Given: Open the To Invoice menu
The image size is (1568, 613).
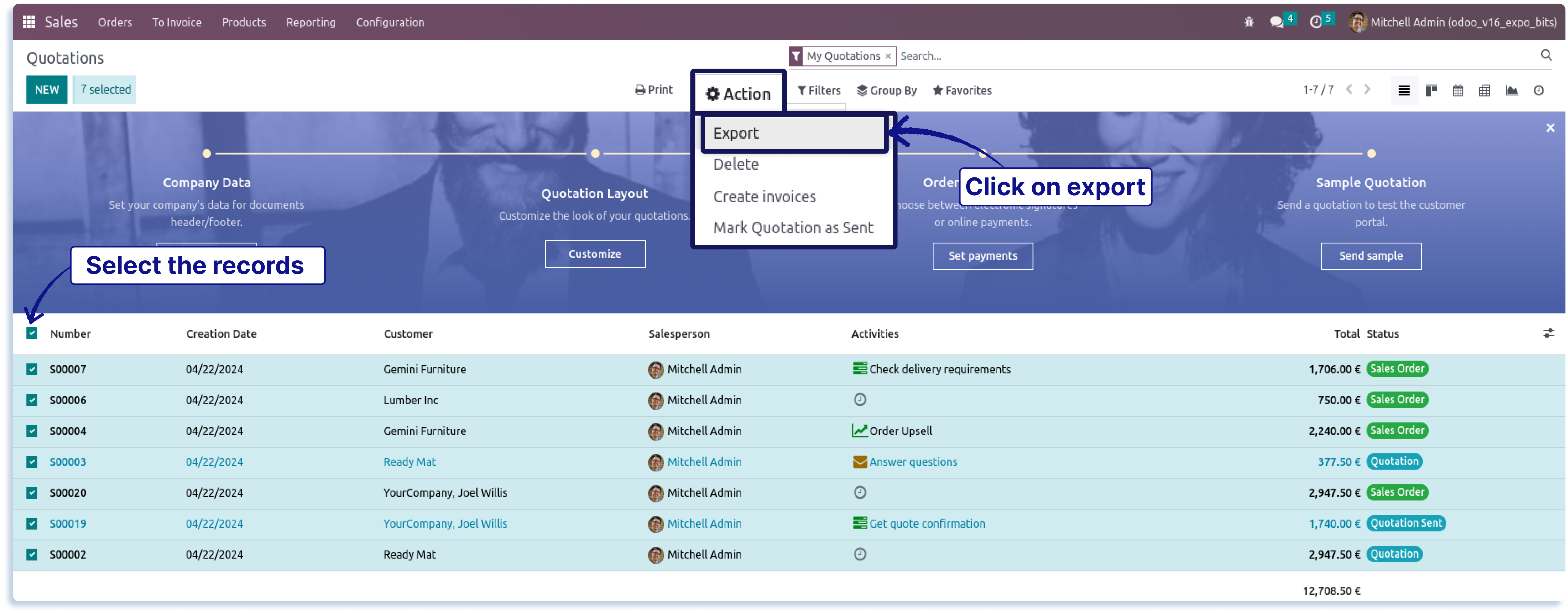Looking at the screenshot, I should point(177,23).
